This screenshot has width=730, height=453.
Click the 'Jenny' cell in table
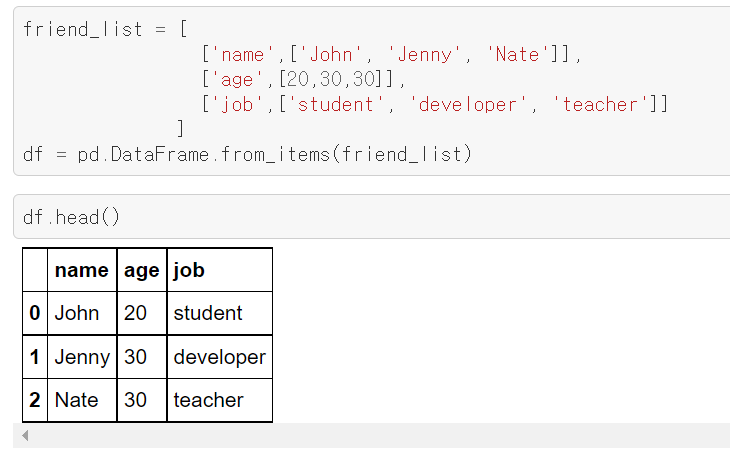(82, 357)
